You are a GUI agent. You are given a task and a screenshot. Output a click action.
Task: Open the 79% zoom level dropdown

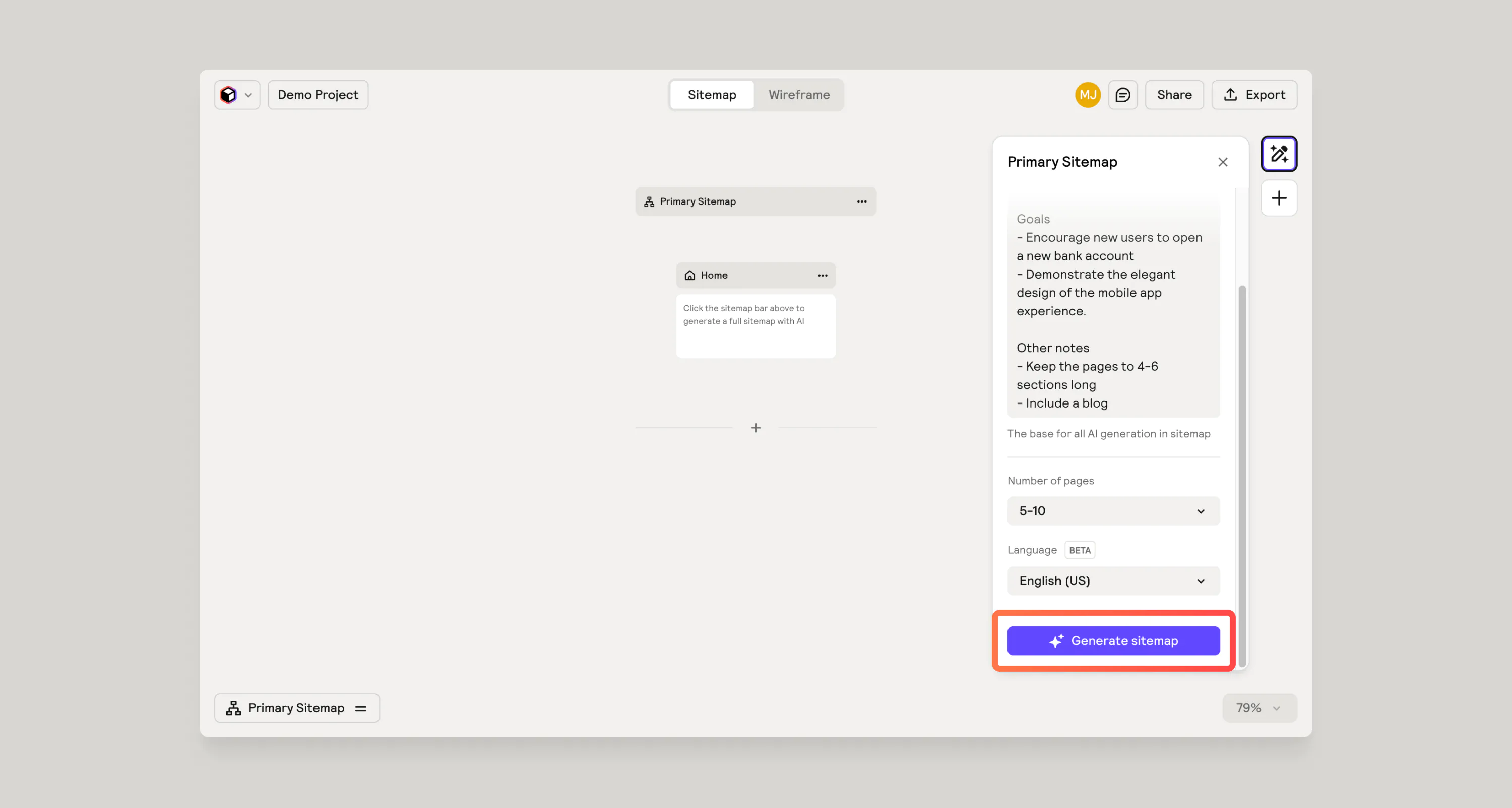(x=1259, y=708)
